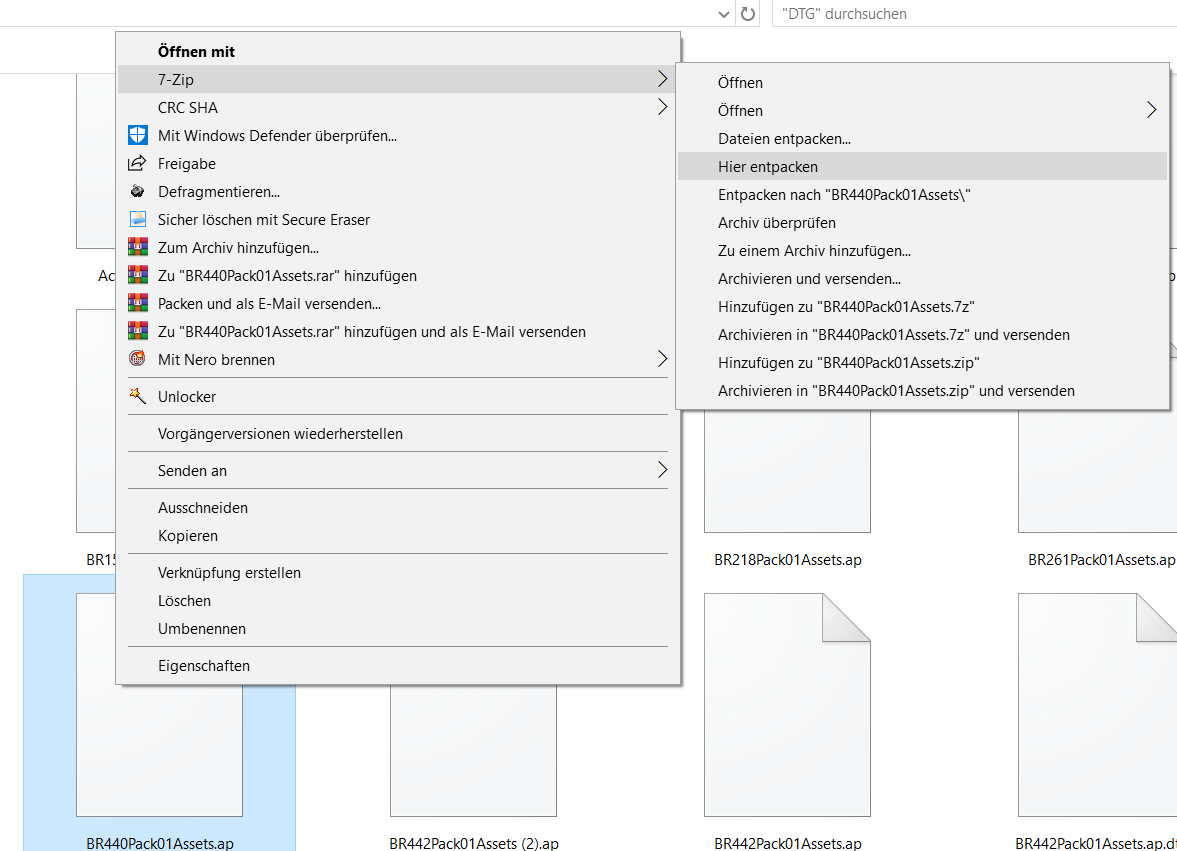Click the Freigabe share icon
This screenshot has width=1177, height=851.
point(137,163)
